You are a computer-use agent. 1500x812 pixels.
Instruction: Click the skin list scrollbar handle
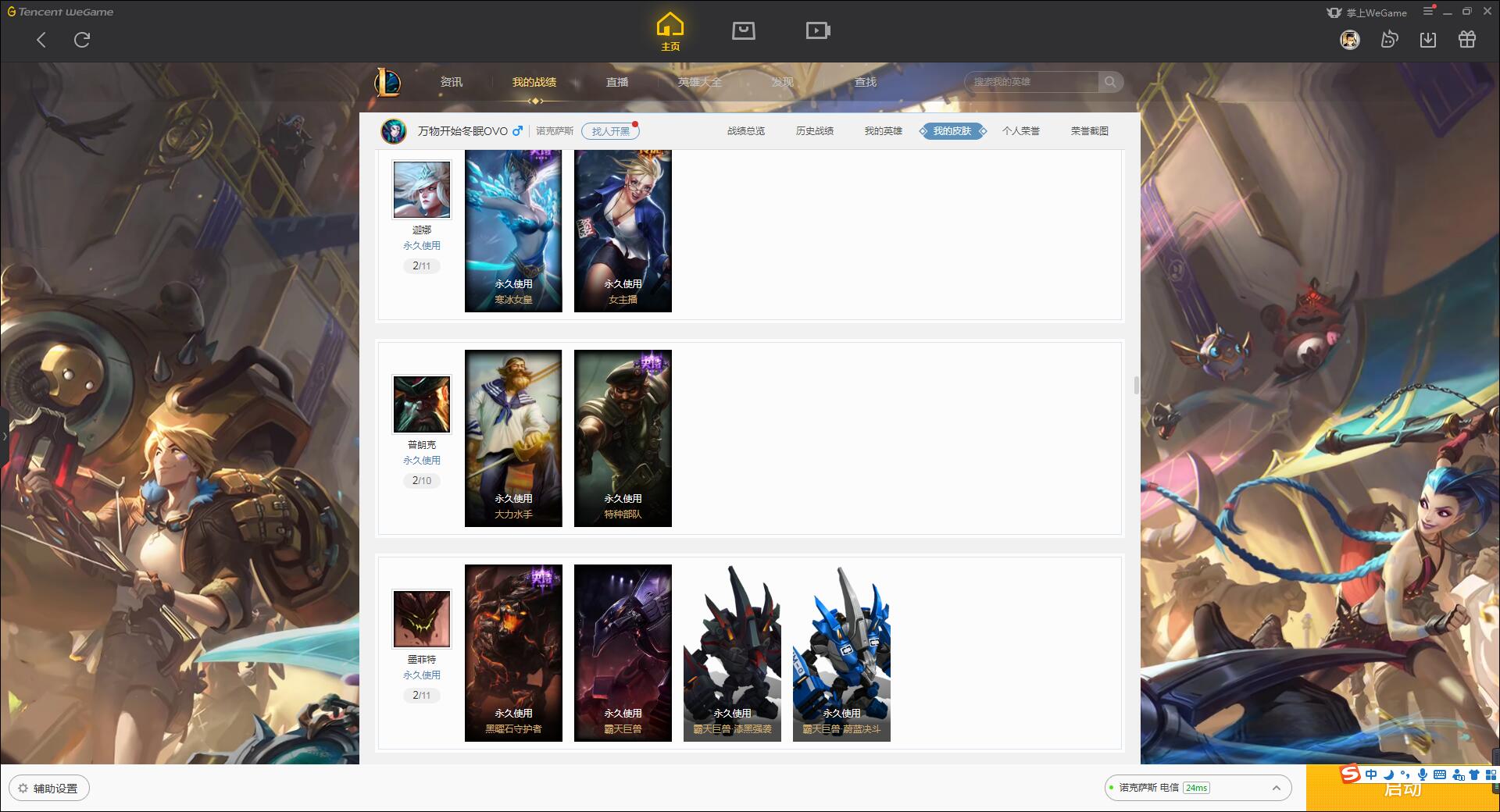click(1137, 385)
